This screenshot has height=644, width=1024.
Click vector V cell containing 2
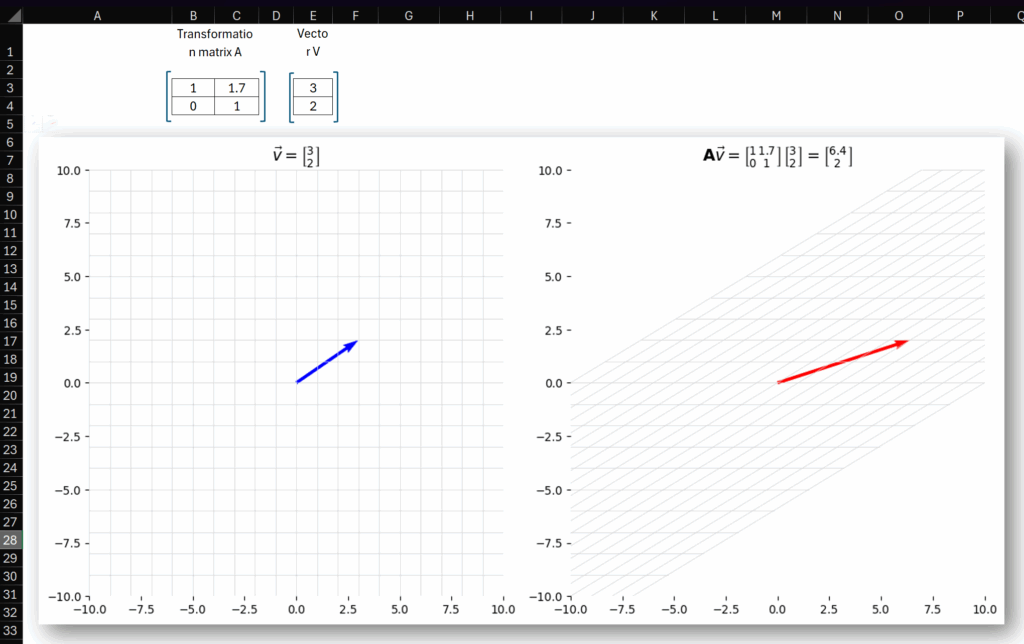(313, 106)
